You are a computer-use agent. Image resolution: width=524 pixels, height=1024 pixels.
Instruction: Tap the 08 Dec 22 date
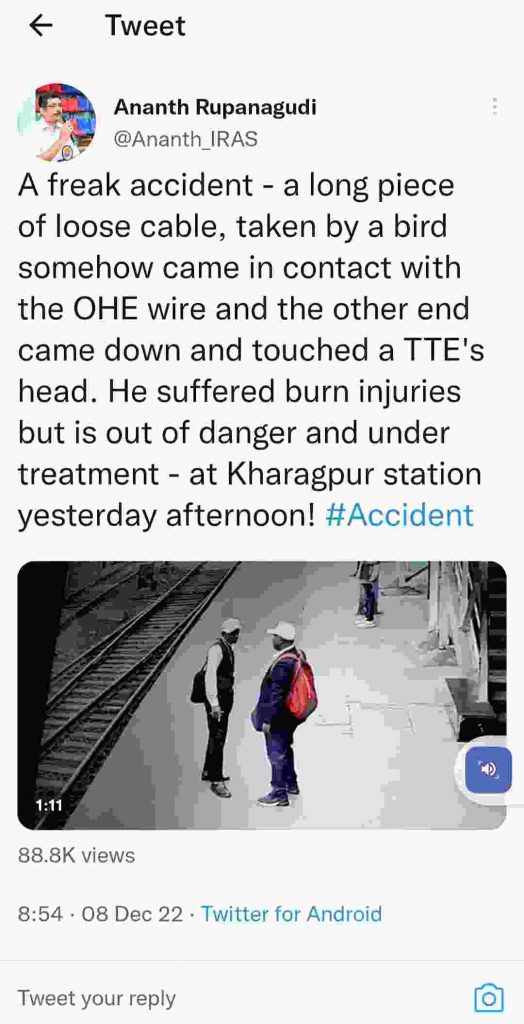tap(132, 914)
